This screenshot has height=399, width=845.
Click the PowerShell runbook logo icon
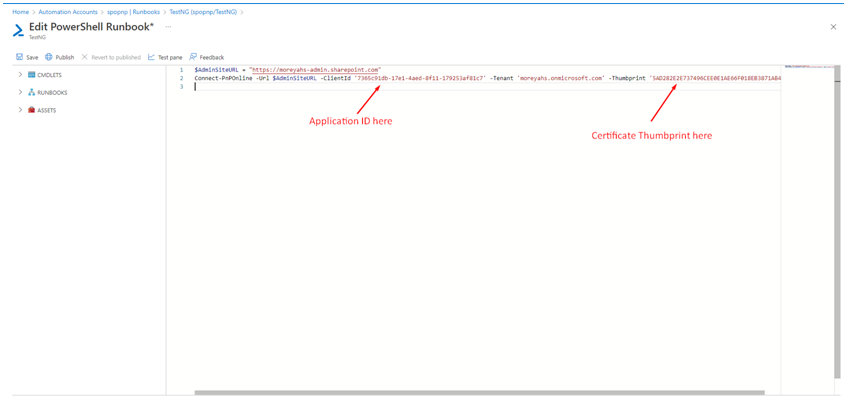18,31
